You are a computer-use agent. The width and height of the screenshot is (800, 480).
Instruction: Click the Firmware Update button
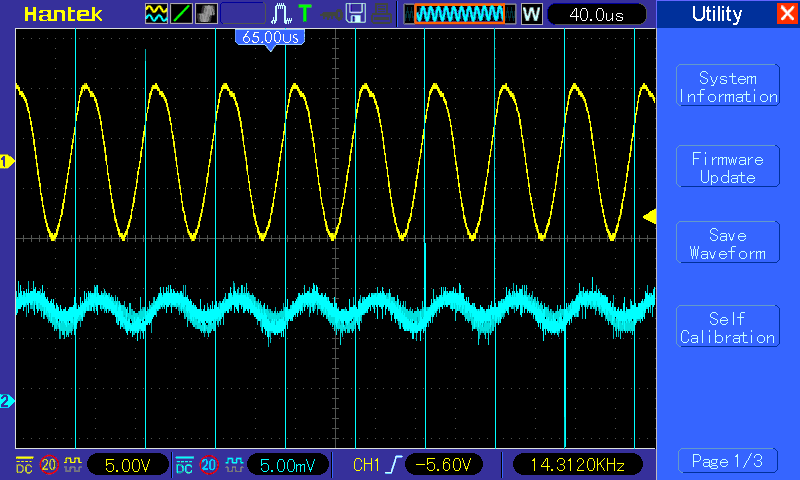click(x=728, y=166)
